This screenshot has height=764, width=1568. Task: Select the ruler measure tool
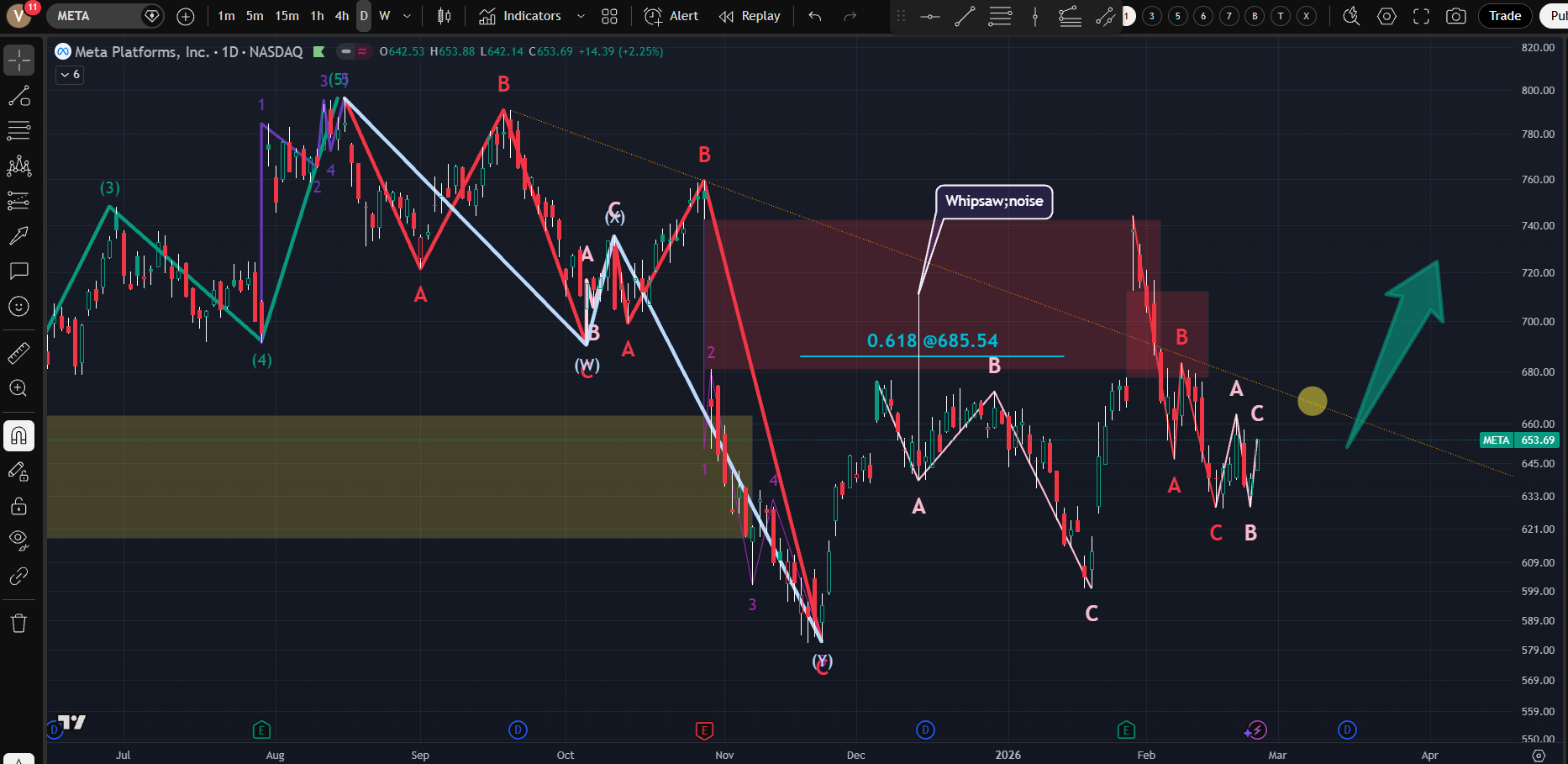click(x=18, y=354)
